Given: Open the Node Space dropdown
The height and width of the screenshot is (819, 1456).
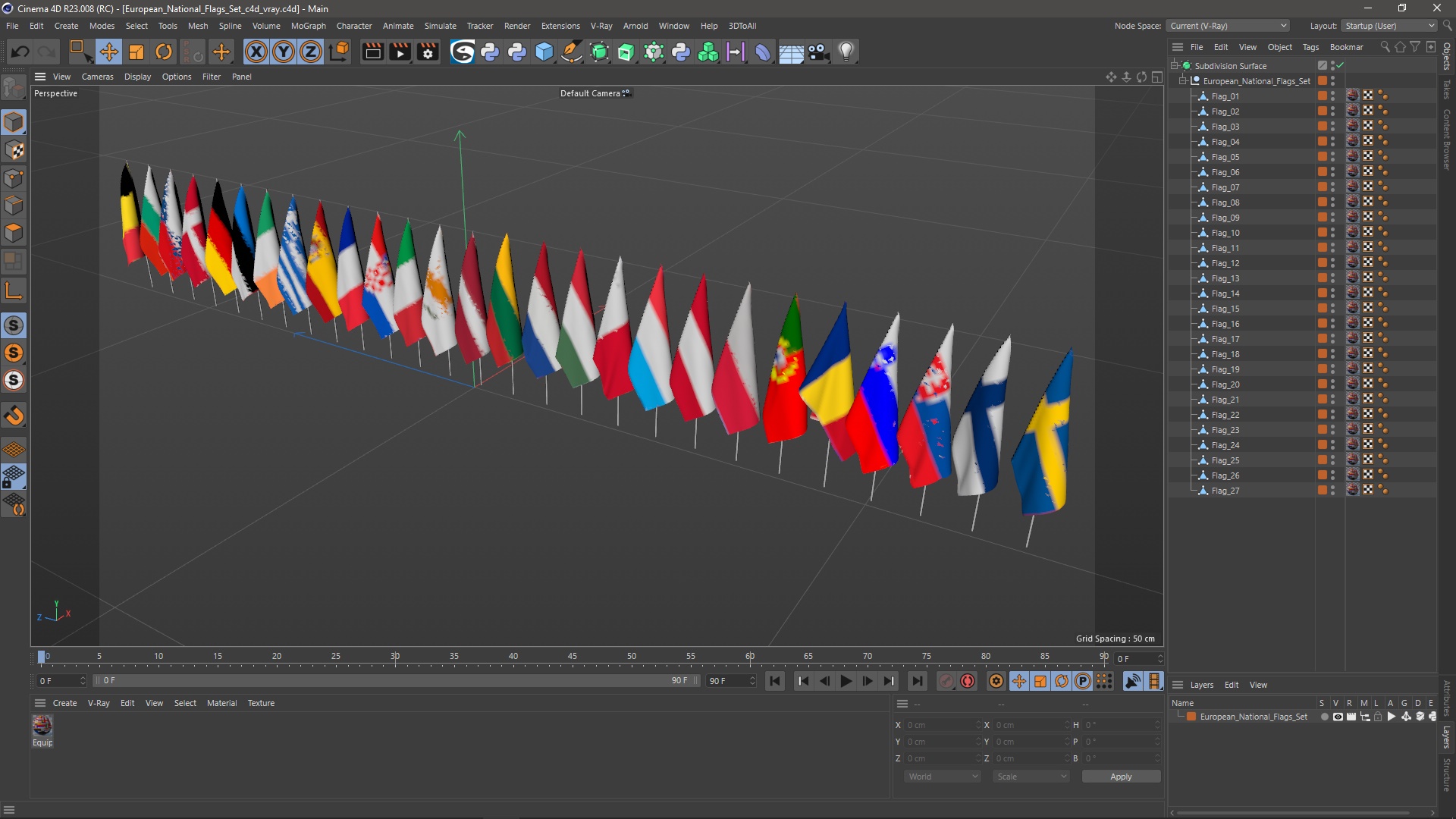Looking at the screenshot, I should pyautogui.click(x=1228, y=26).
